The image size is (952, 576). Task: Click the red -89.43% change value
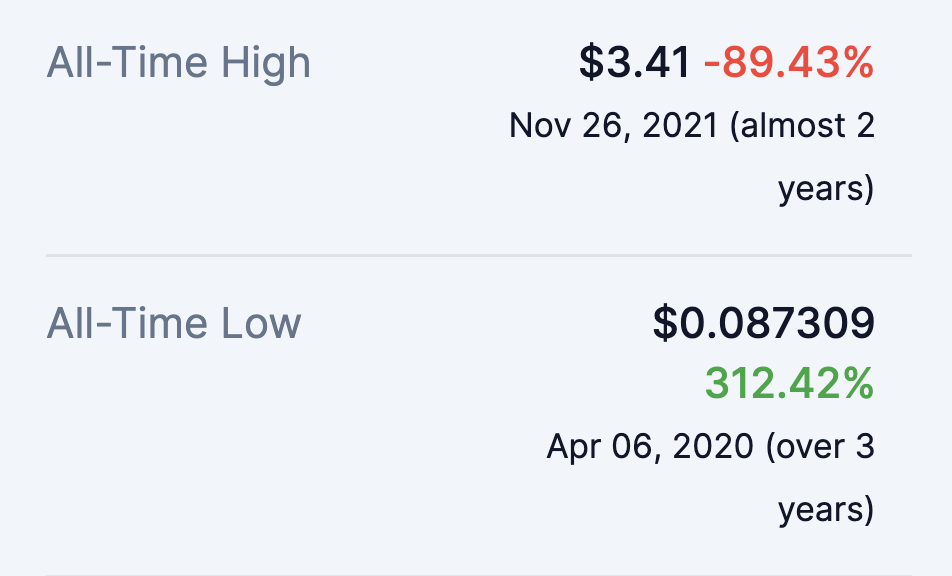pyautogui.click(x=789, y=62)
